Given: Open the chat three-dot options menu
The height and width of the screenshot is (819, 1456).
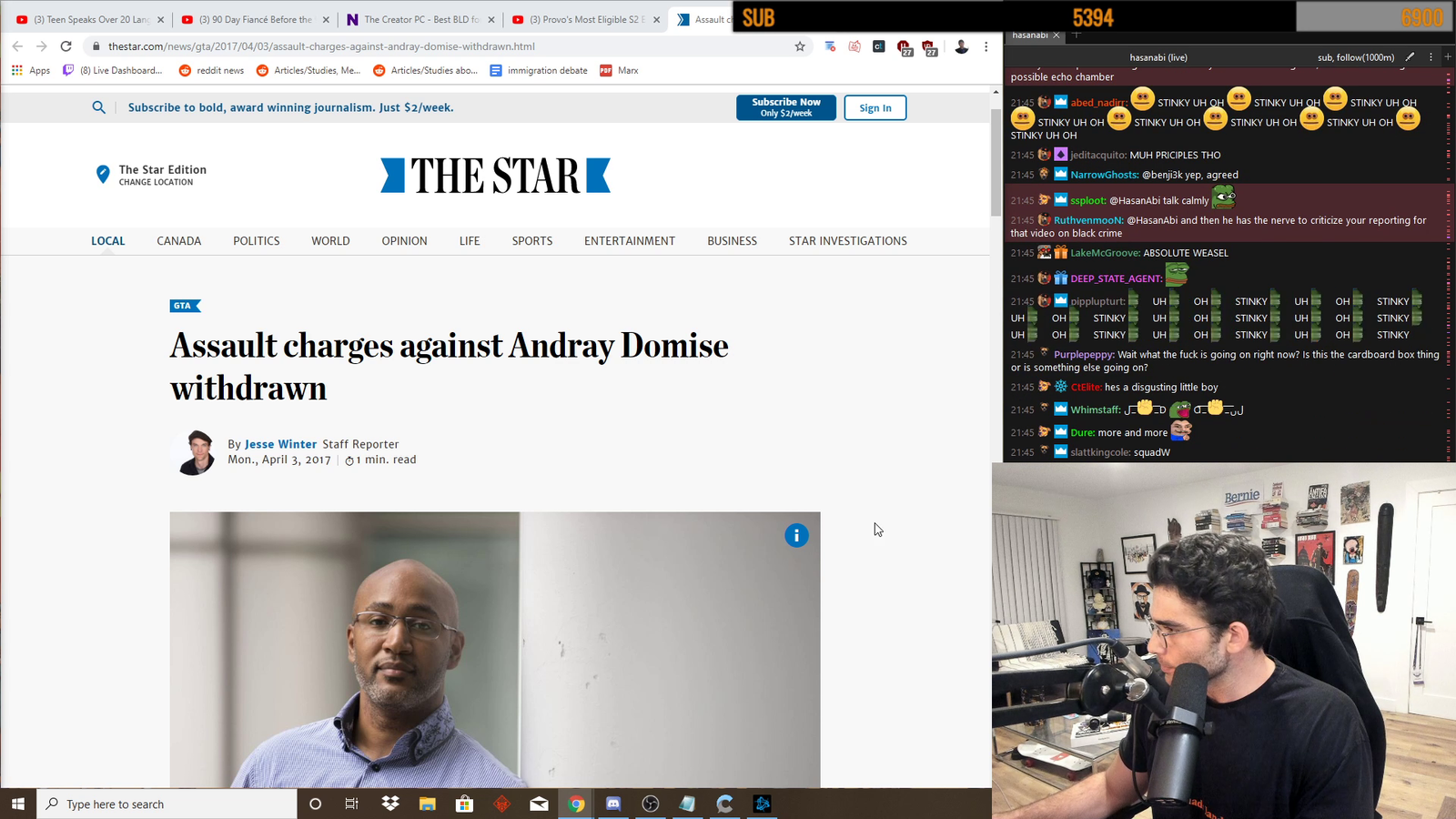Looking at the screenshot, I should pos(1431,56).
